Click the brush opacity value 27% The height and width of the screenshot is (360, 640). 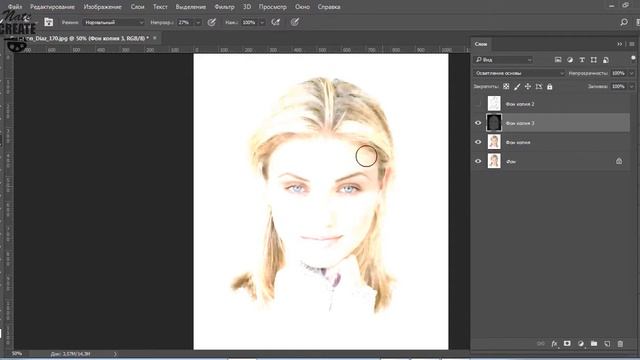[x=185, y=22]
